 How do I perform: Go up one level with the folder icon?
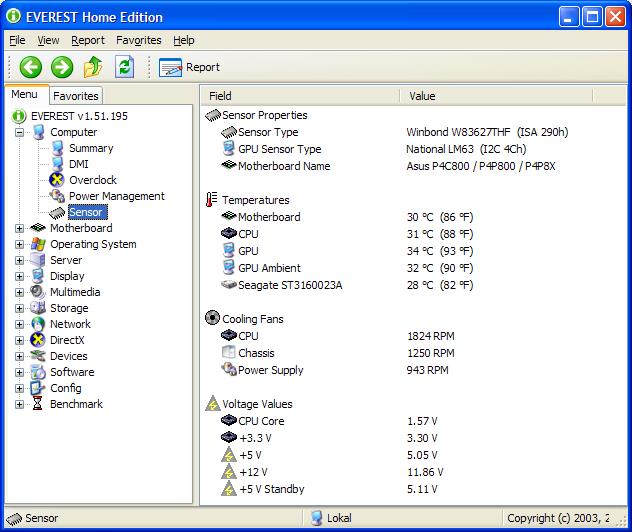93,67
